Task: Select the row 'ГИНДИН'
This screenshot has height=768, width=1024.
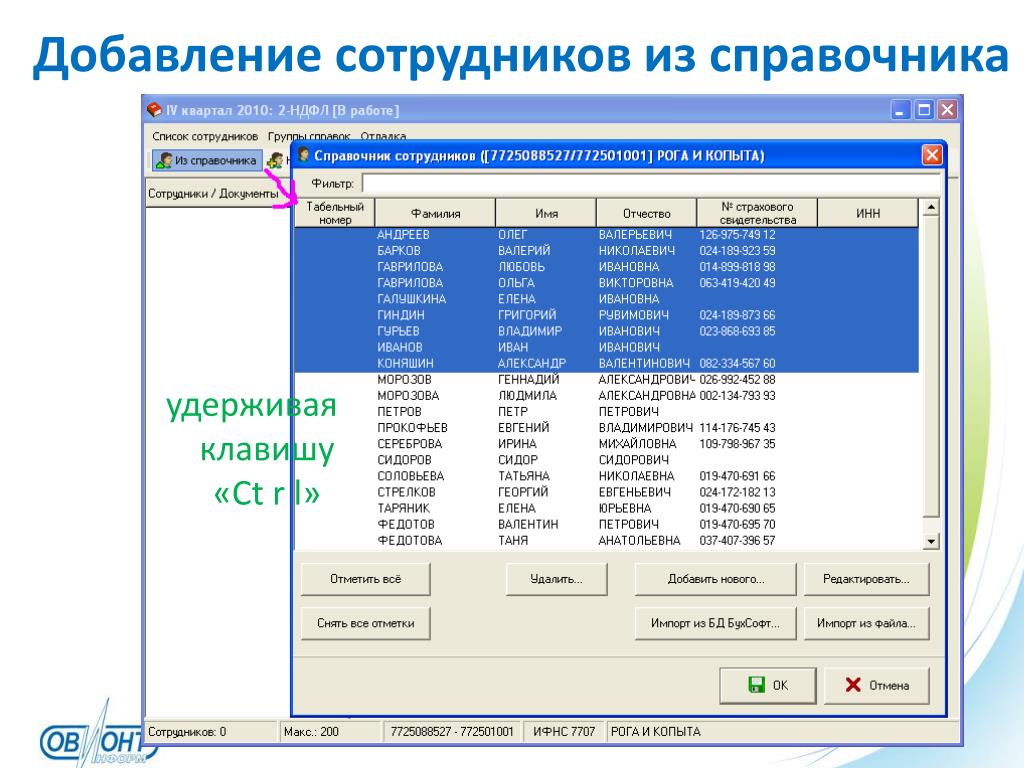Action: (607, 315)
